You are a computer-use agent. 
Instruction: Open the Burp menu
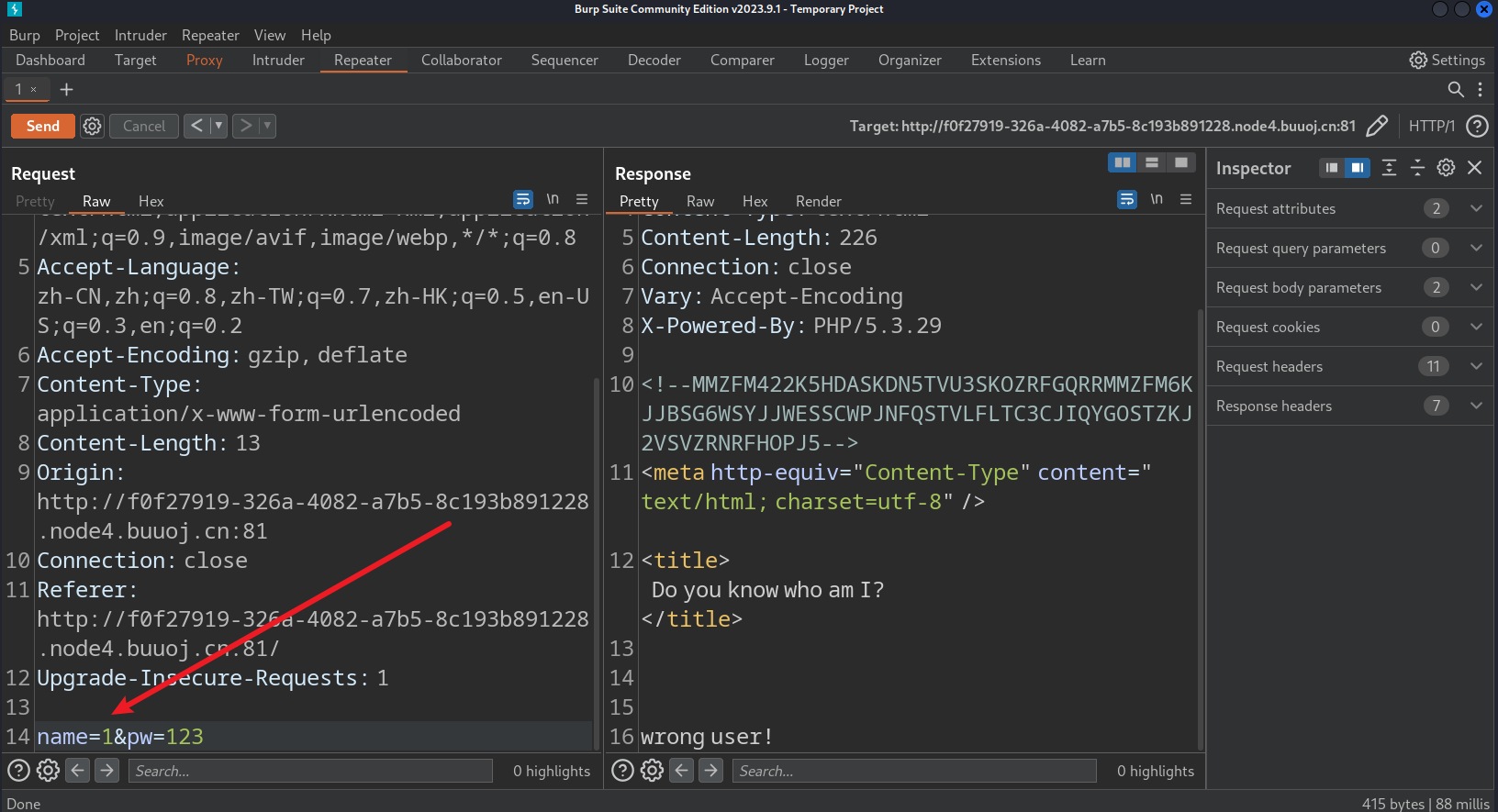[x=25, y=35]
